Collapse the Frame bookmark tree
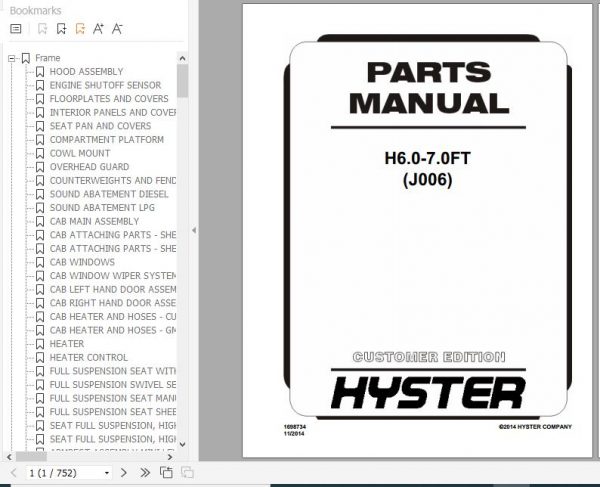The width and height of the screenshot is (600, 487). (11, 59)
